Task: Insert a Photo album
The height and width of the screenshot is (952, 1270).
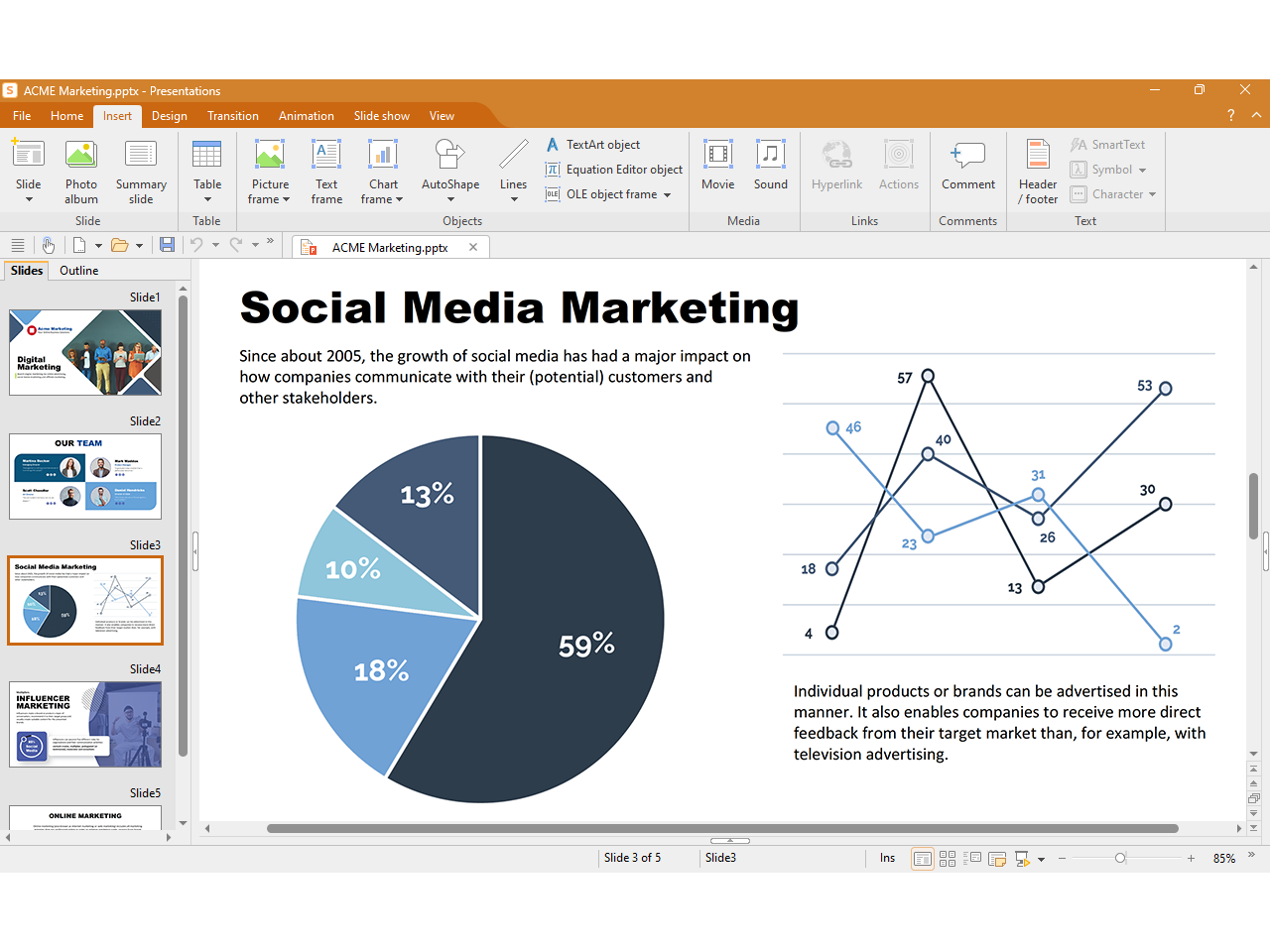Action: tap(81, 171)
